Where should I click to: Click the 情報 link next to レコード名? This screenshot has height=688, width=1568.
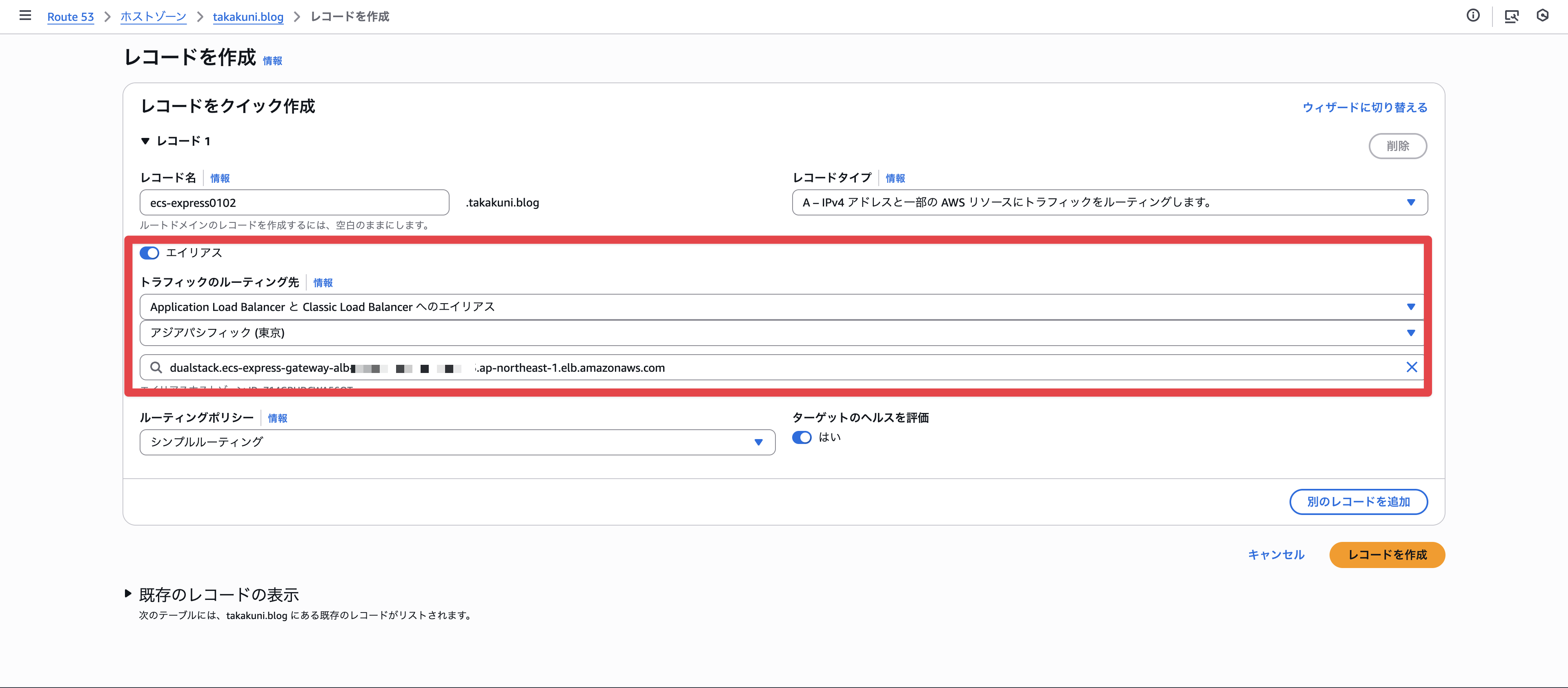(220, 178)
